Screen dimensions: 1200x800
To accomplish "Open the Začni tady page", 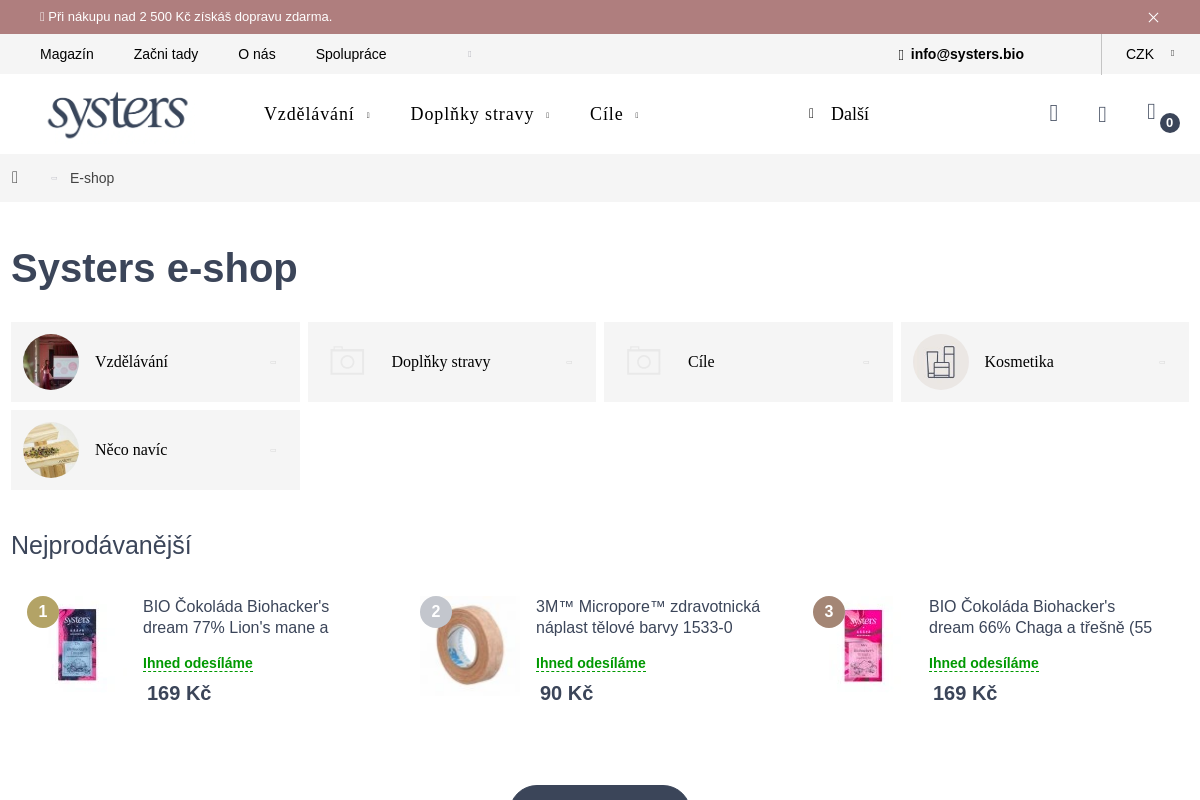I will click(166, 54).
